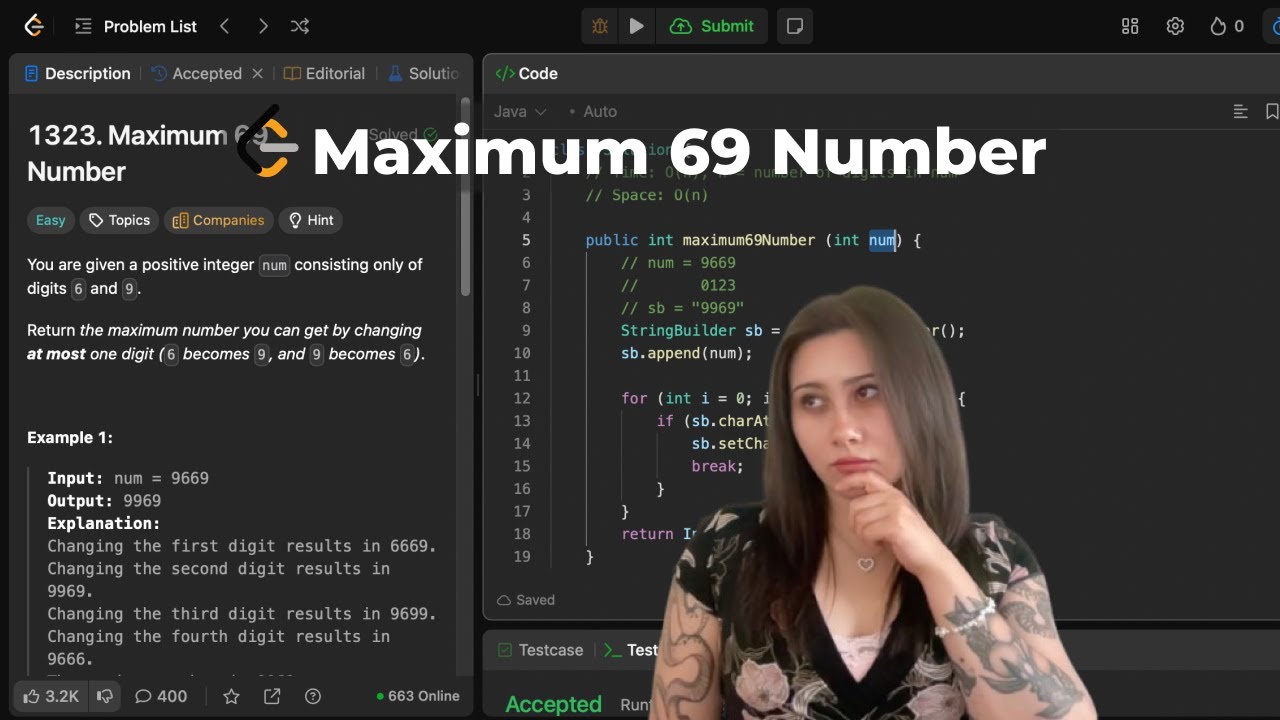Star the problem as favorite
The image size is (1280, 720).
tap(231, 696)
